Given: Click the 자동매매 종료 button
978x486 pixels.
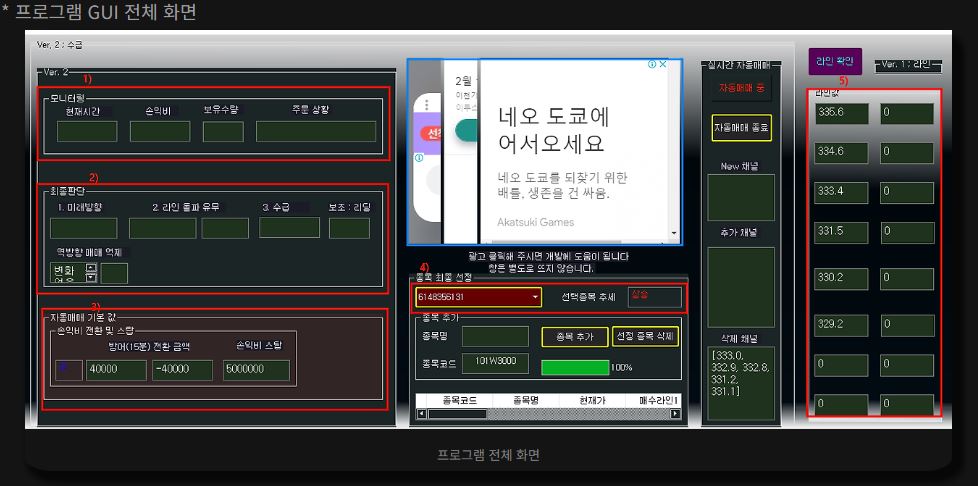Looking at the screenshot, I should click(742, 128).
